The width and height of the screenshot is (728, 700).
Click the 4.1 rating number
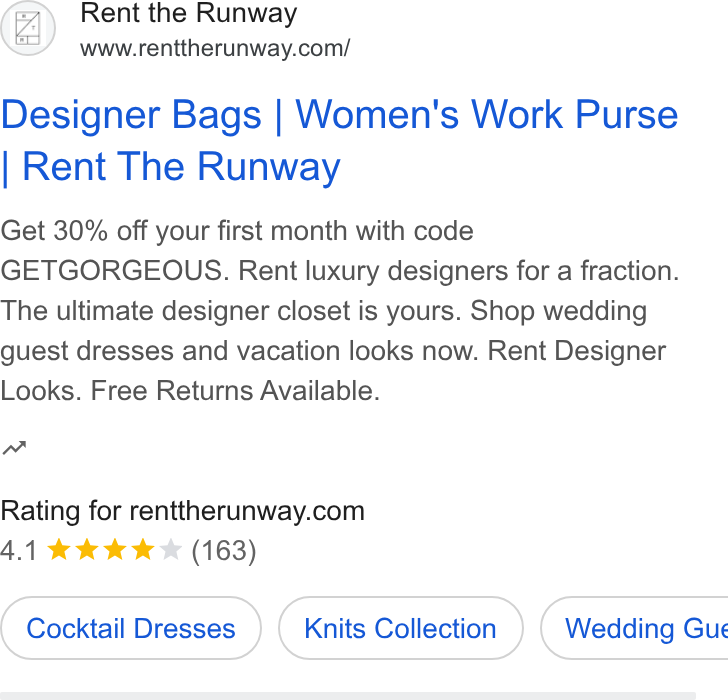click(19, 551)
